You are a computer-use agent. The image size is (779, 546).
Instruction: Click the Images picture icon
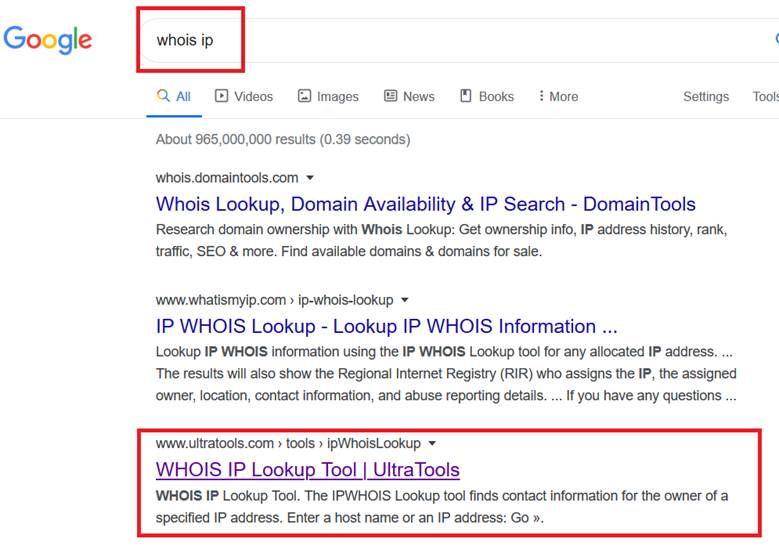tap(305, 96)
